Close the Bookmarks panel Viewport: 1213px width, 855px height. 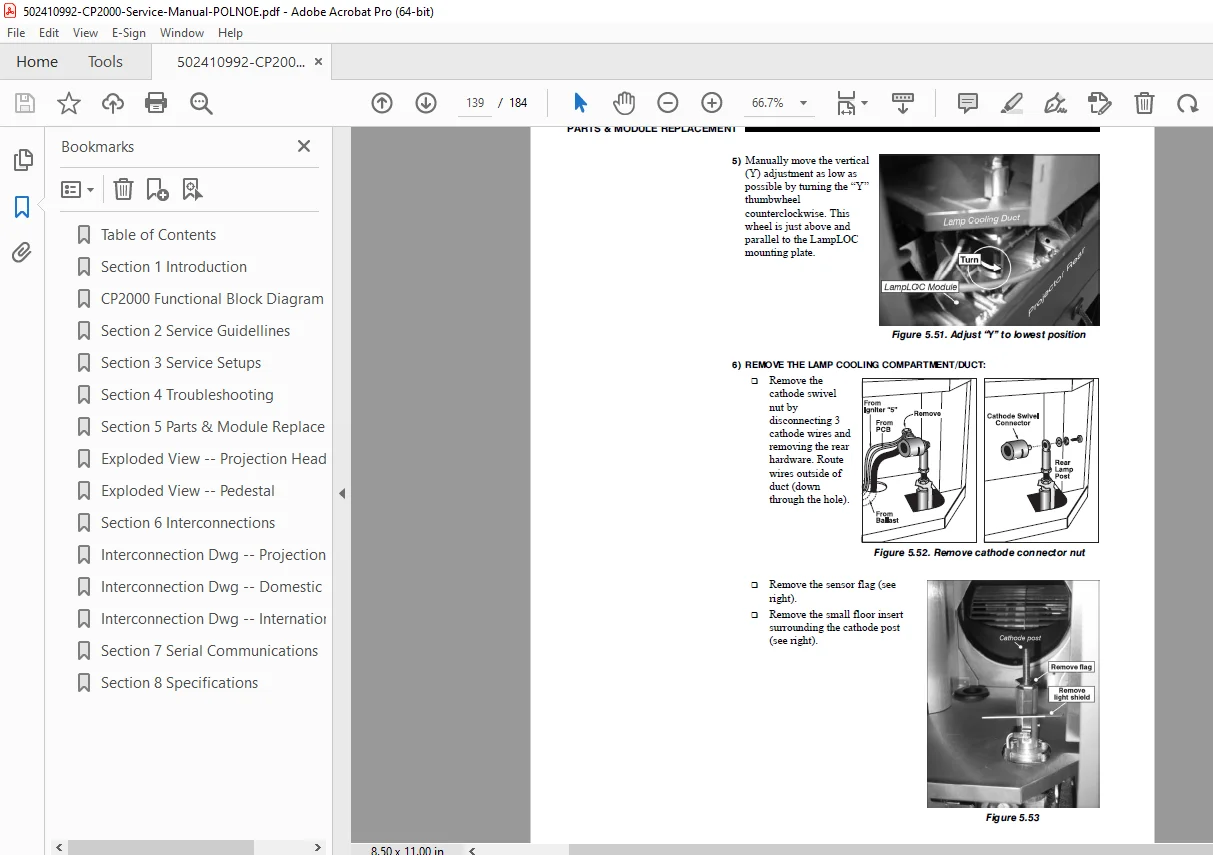click(304, 146)
